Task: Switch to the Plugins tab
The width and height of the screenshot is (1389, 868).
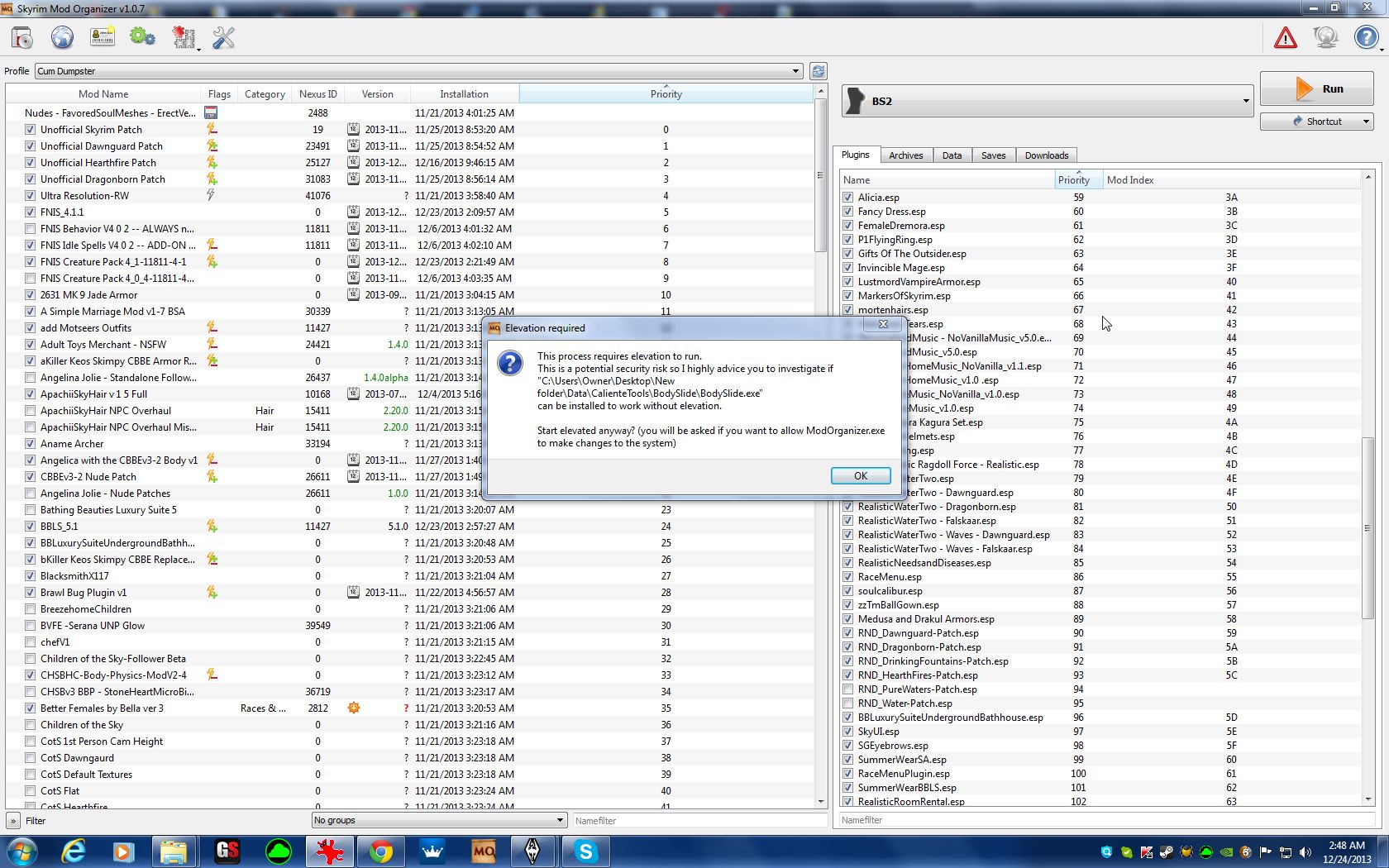Action: click(x=855, y=155)
